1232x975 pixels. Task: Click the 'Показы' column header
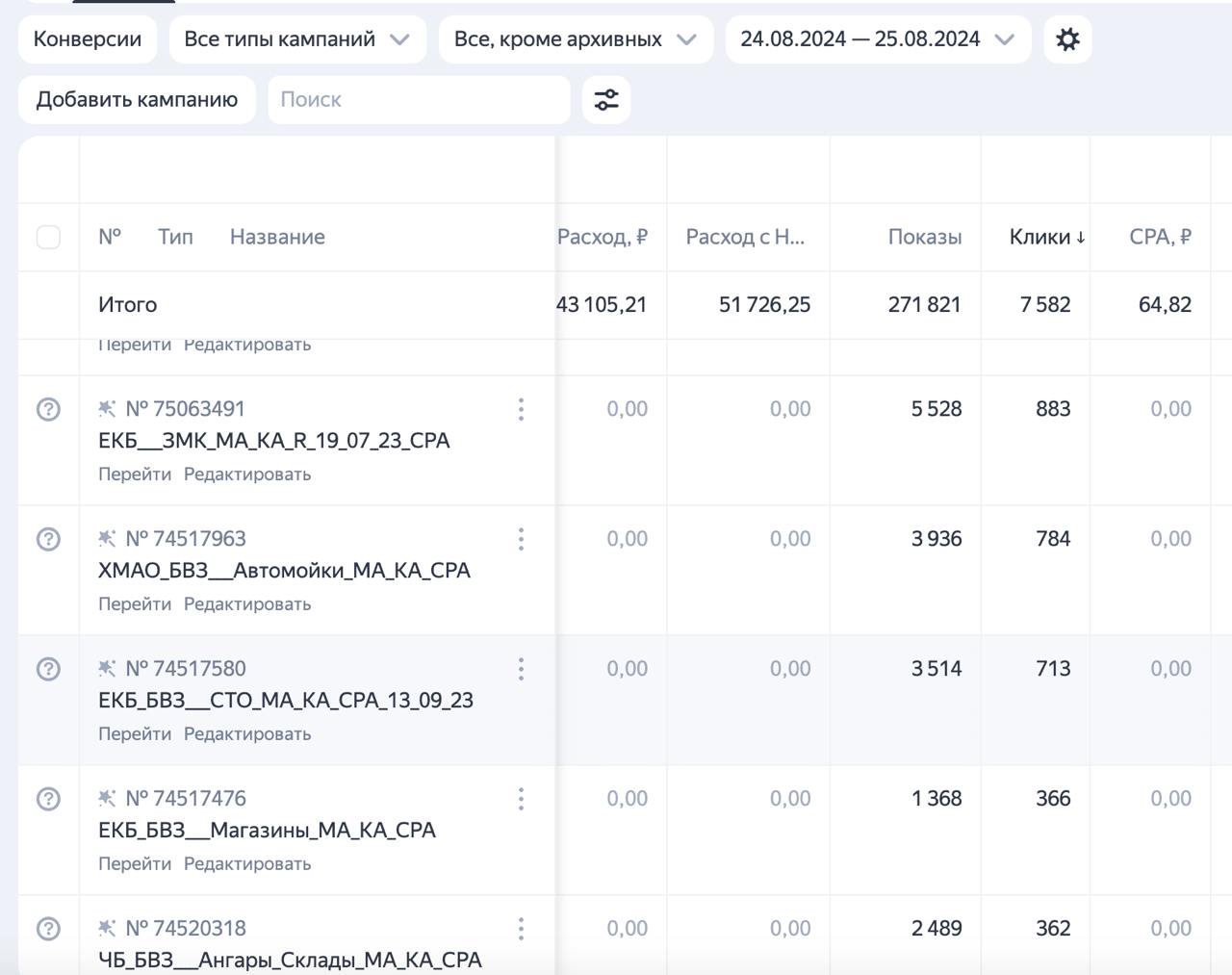pos(924,237)
